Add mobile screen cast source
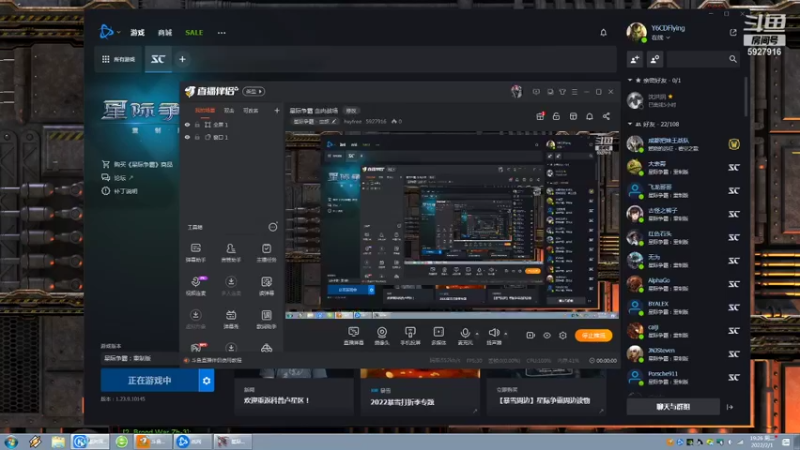Image resolution: width=800 pixels, height=450 pixels. (x=410, y=336)
